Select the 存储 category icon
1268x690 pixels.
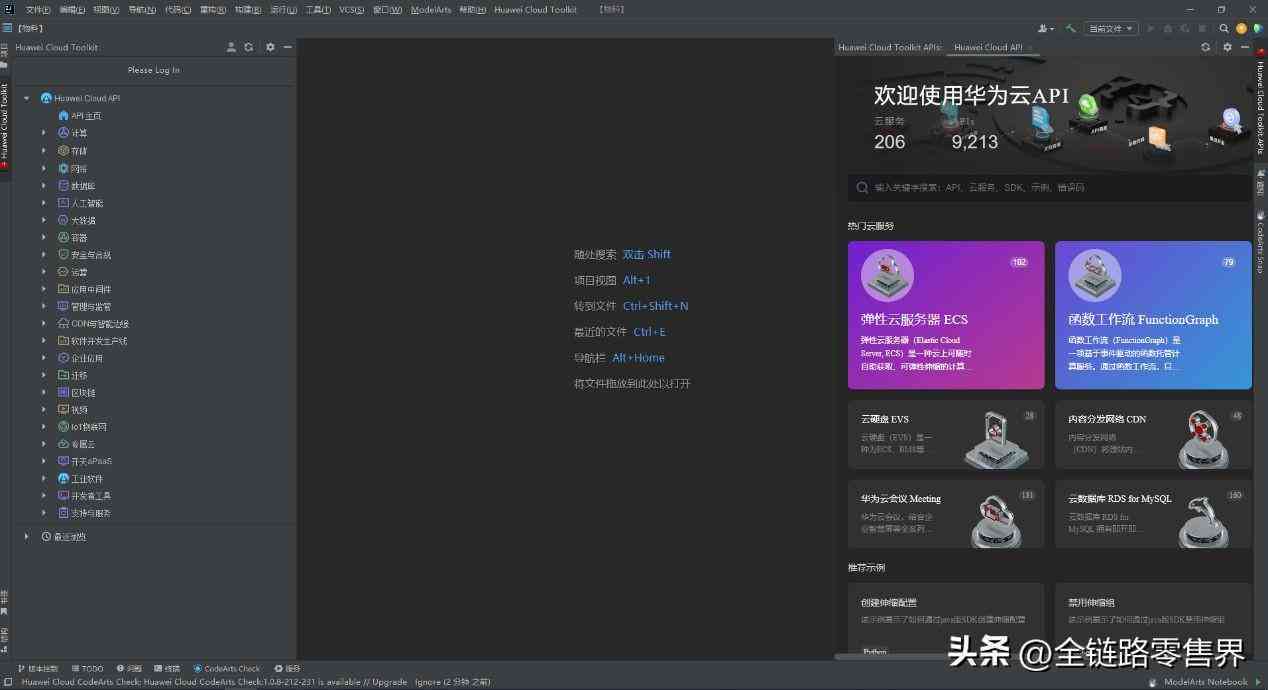click(63, 150)
